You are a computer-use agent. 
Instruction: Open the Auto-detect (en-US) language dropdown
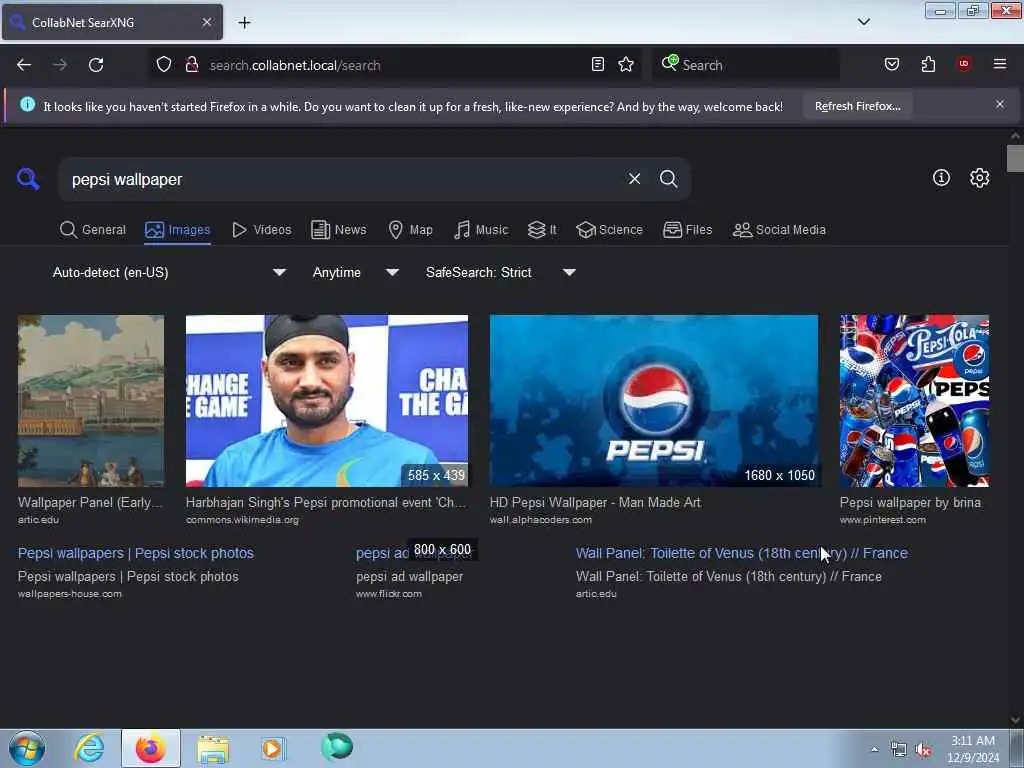(169, 272)
